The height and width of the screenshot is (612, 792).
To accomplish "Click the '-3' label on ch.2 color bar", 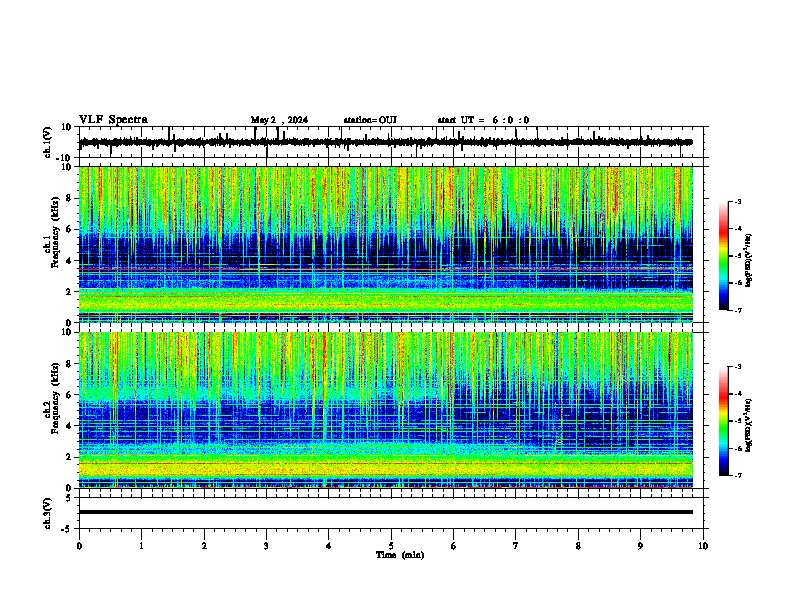I will point(738,367).
